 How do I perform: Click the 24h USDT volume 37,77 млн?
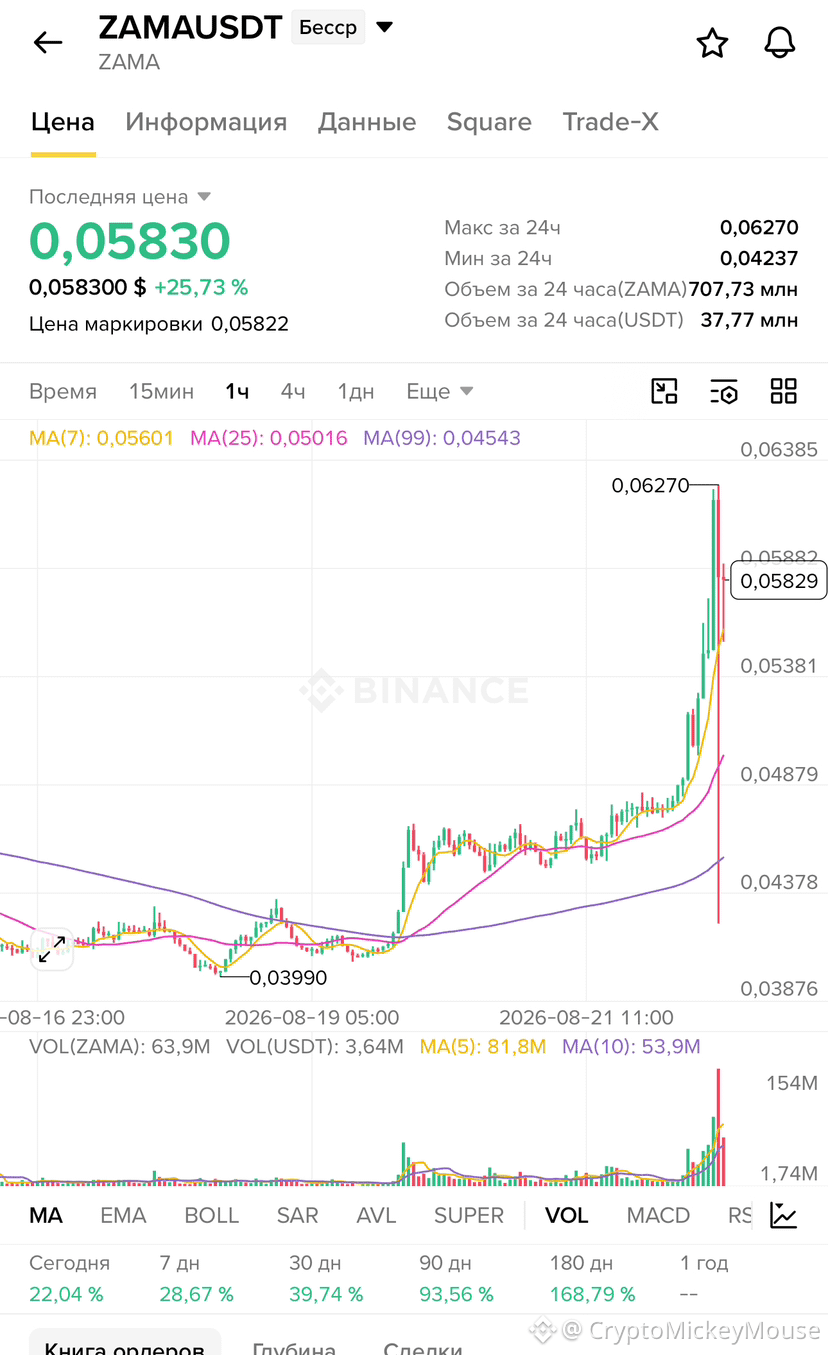(x=751, y=320)
